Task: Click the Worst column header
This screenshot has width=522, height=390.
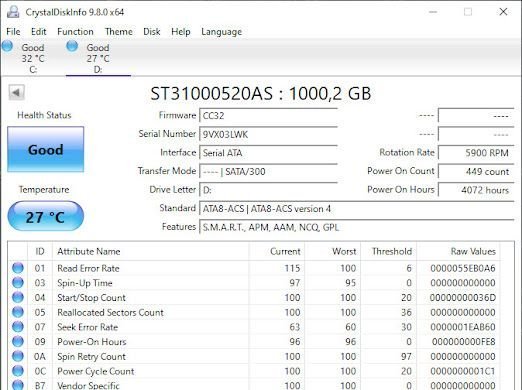Action: pos(332,251)
